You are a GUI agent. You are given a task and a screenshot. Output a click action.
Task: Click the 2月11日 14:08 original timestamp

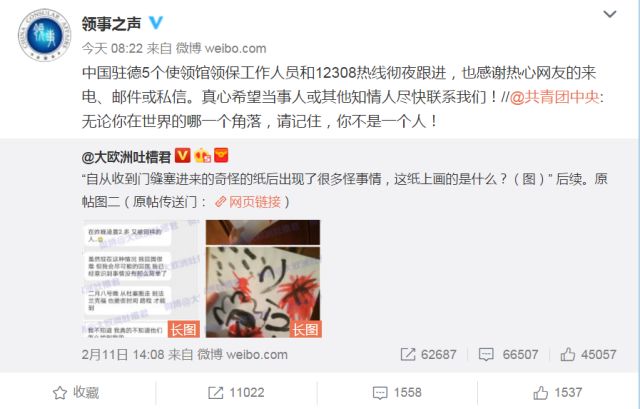pos(122,354)
